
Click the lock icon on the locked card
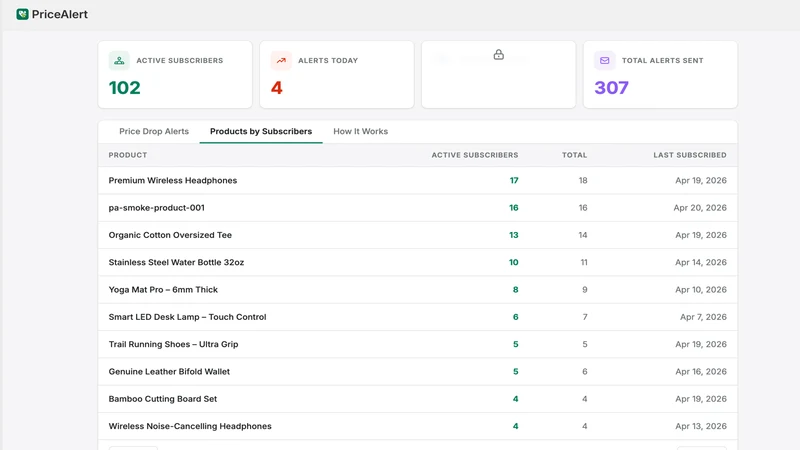[498, 55]
